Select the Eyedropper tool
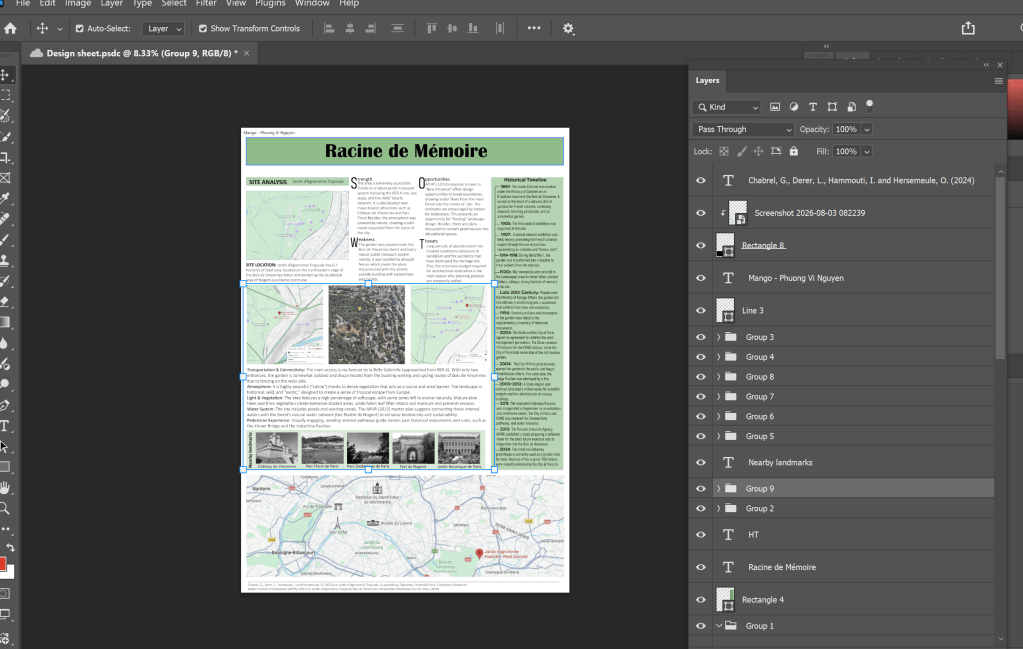The width and height of the screenshot is (1023, 649). tap(5, 198)
